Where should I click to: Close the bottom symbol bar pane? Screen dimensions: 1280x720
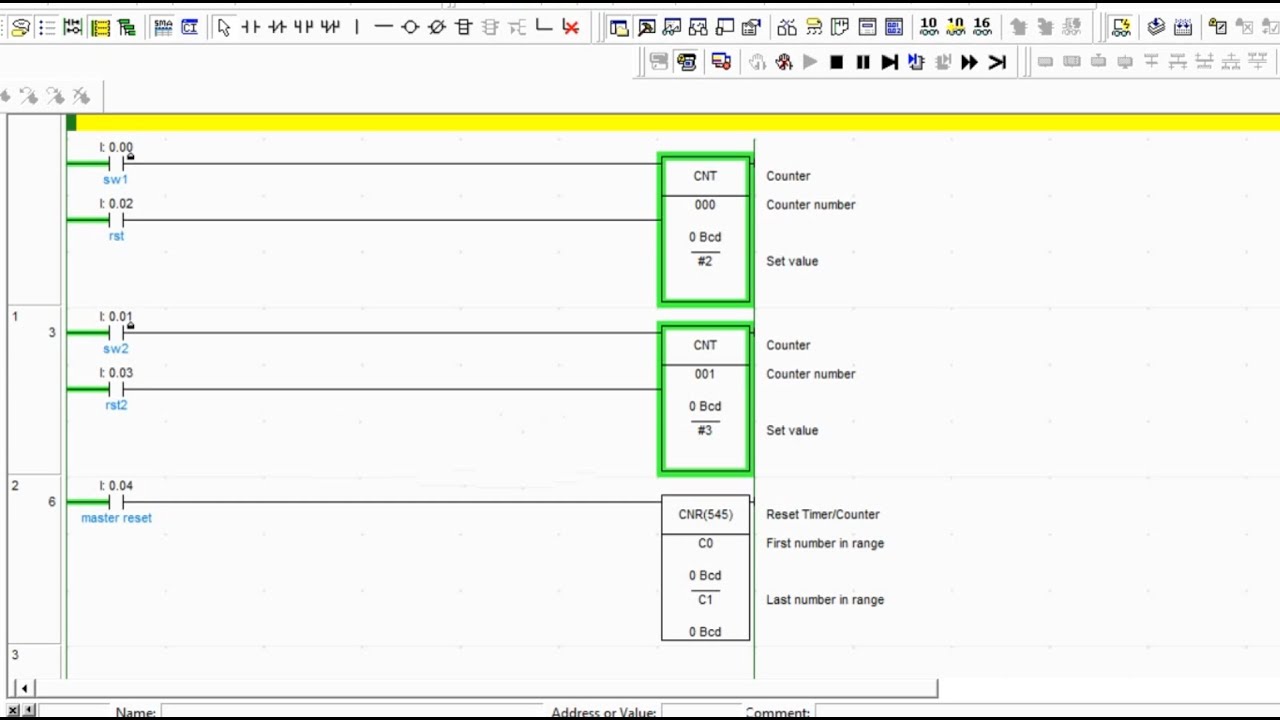(x=13, y=711)
